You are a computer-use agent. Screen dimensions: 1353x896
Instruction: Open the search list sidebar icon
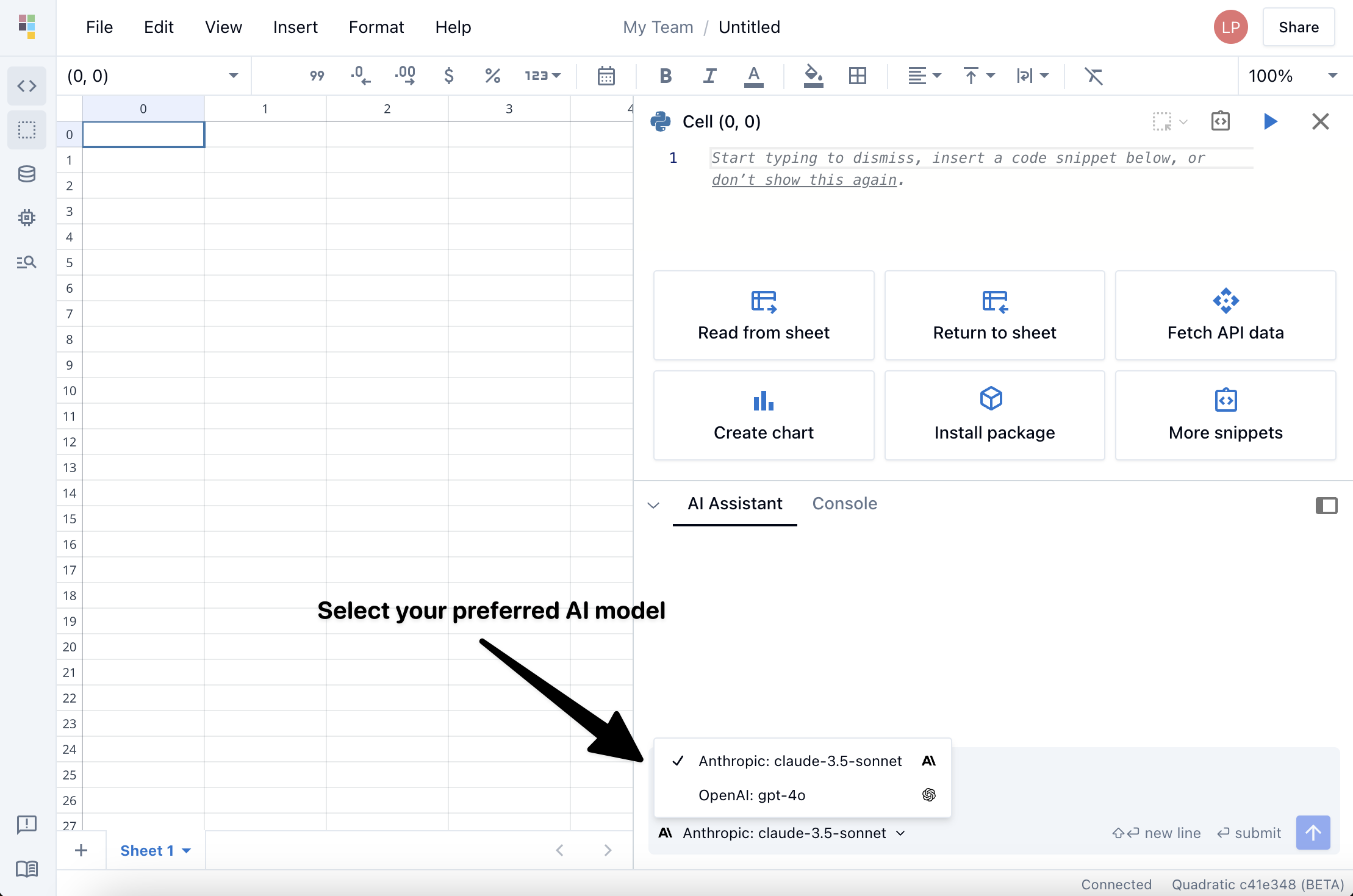click(x=27, y=262)
